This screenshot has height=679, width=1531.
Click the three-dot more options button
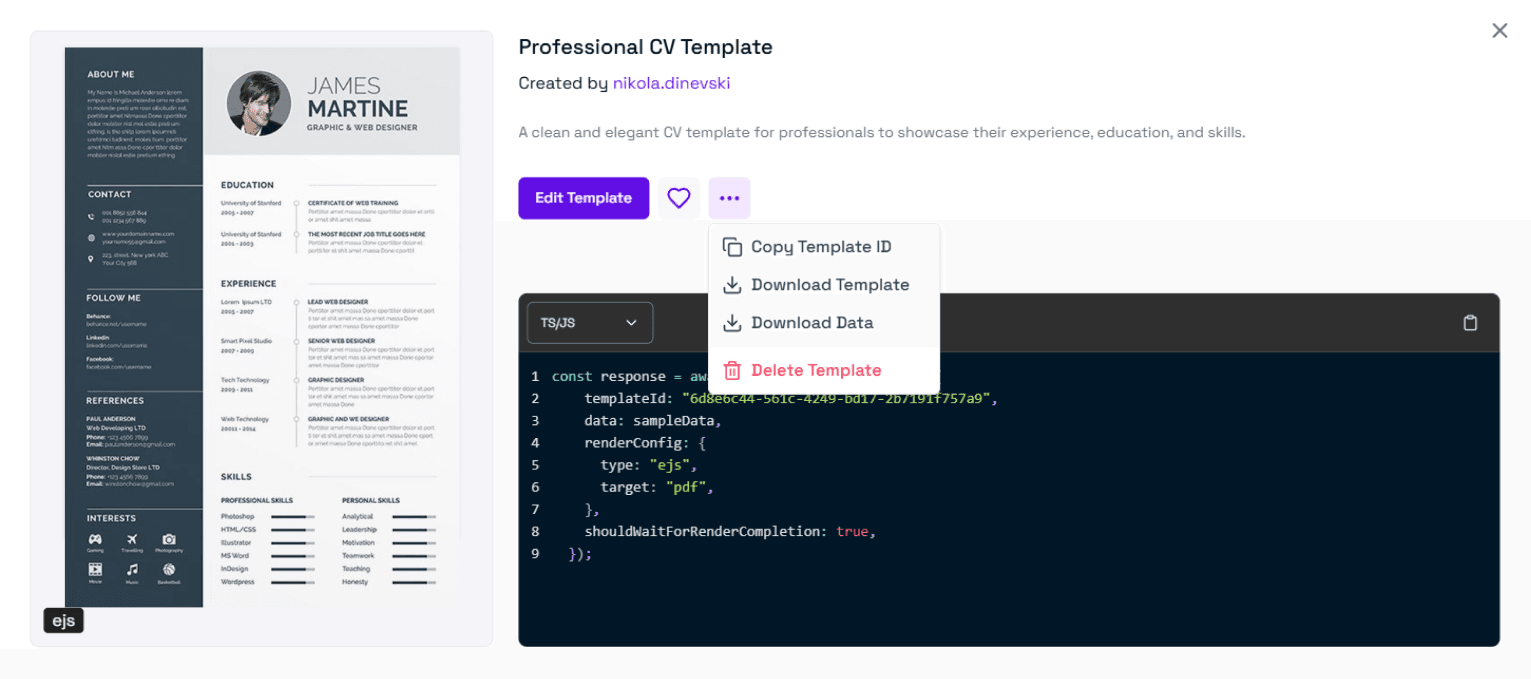tap(729, 198)
